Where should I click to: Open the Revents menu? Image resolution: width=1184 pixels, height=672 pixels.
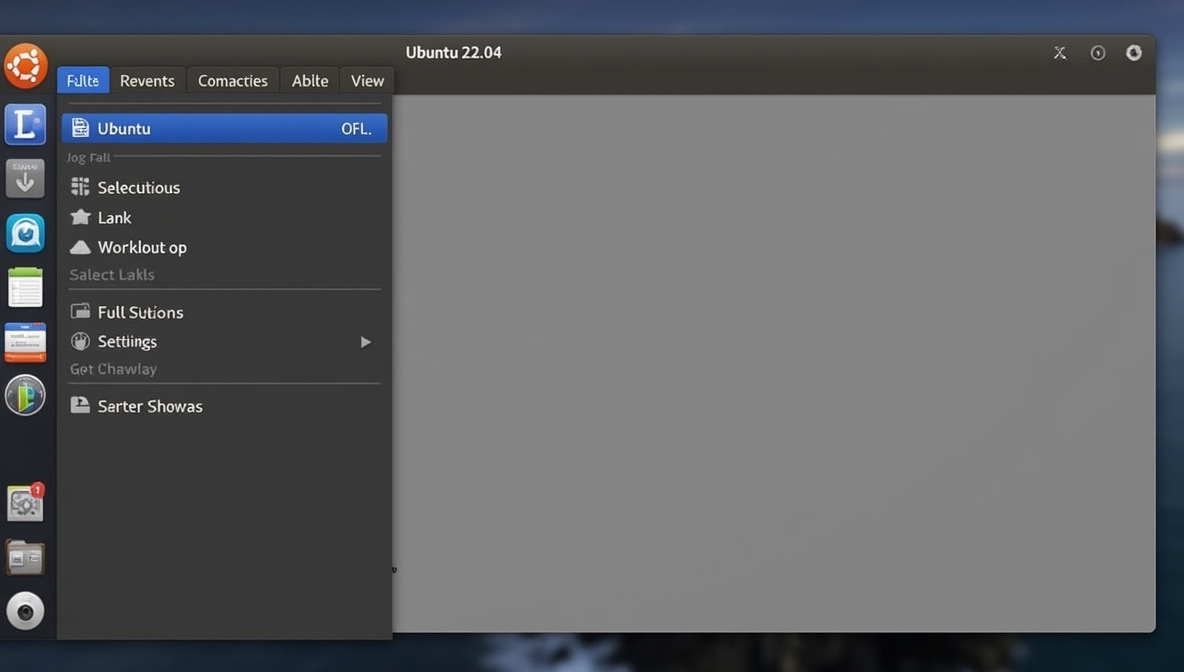click(x=147, y=80)
